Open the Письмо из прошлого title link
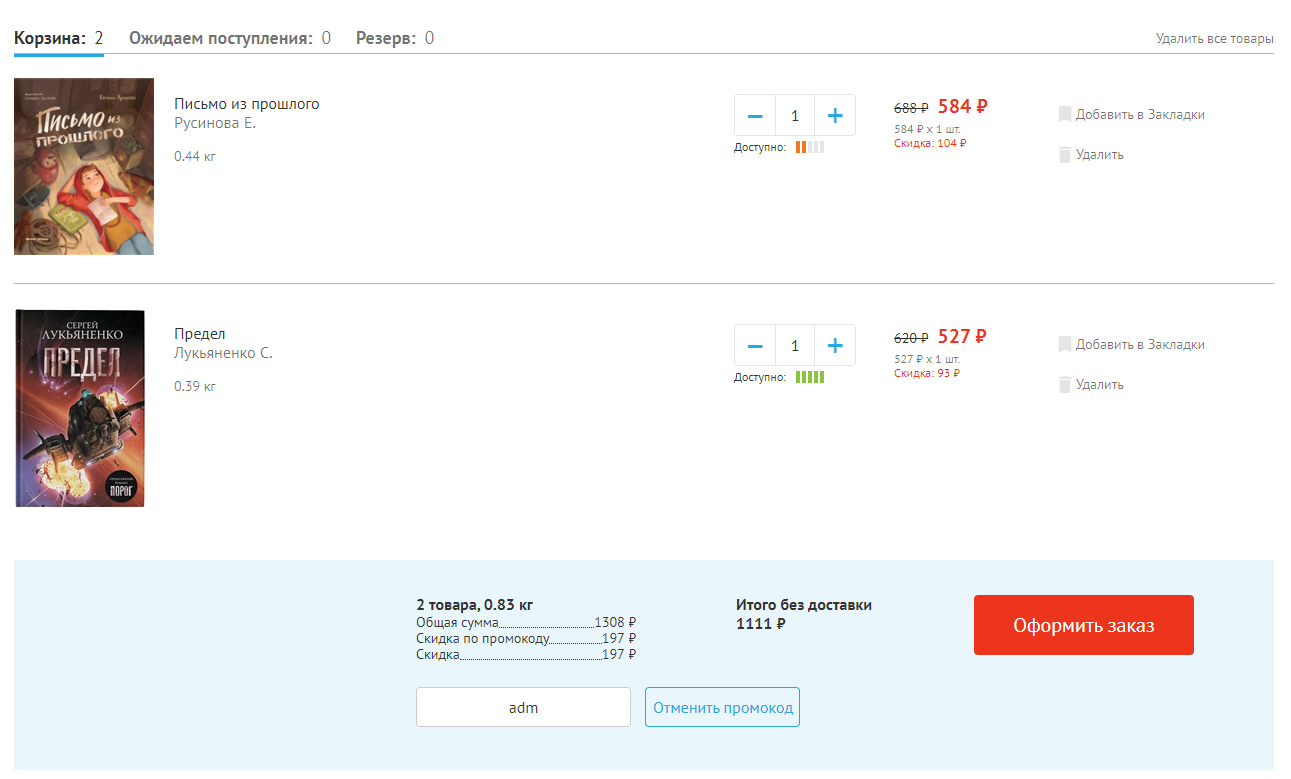The width and height of the screenshot is (1291, 779). (x=246, y=104)
